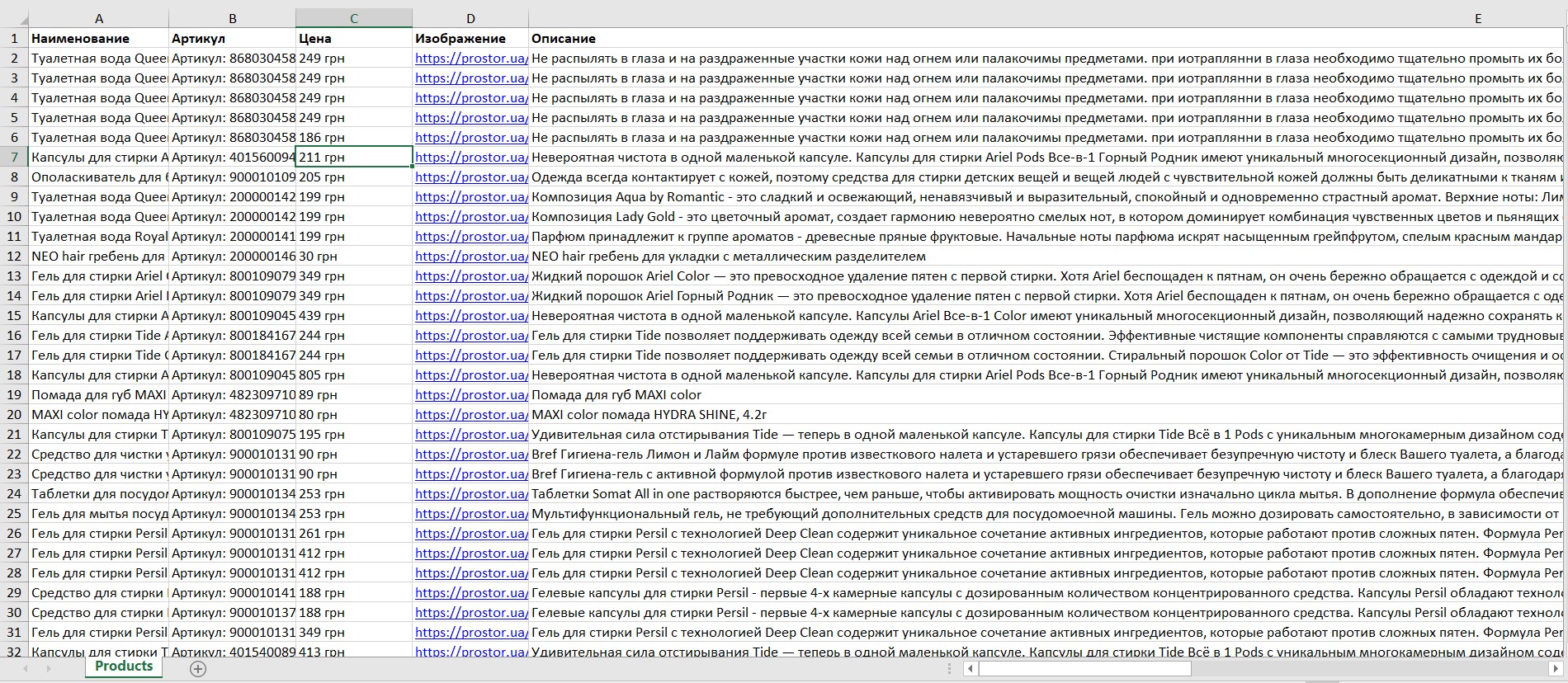The width and height of the screenshot is (1568, 683).
Task: Select cell 'Артикул: 900010141' in row 29
Action: pyautogui.click(x=232, y=592)
